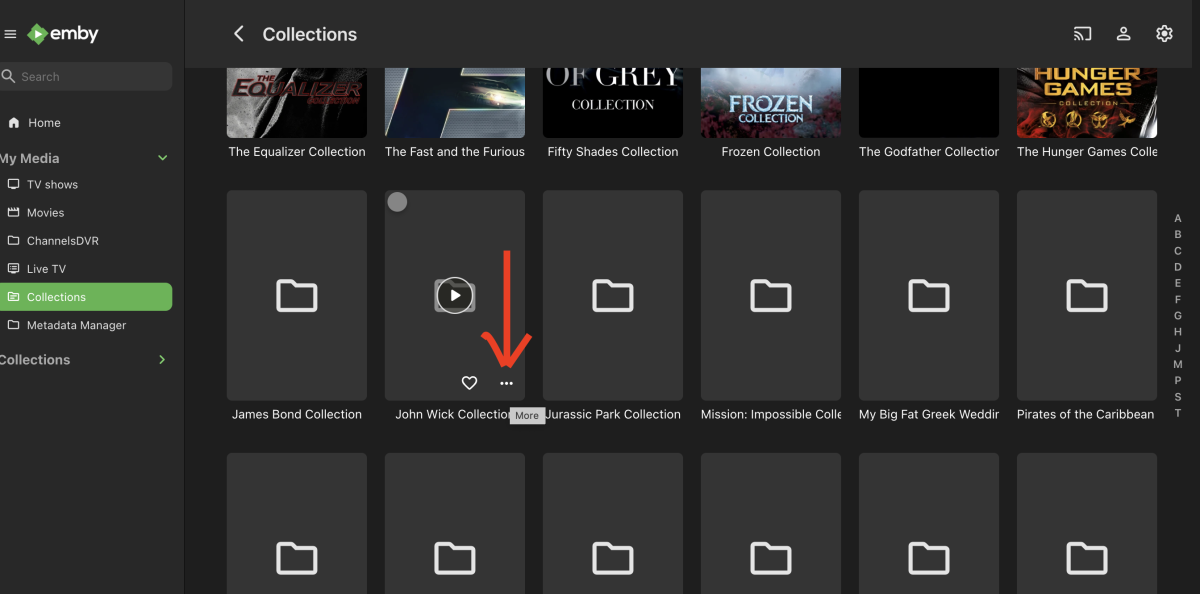
Task: Select the John Wick Collection checkbox circle
Action: [397, 201]
